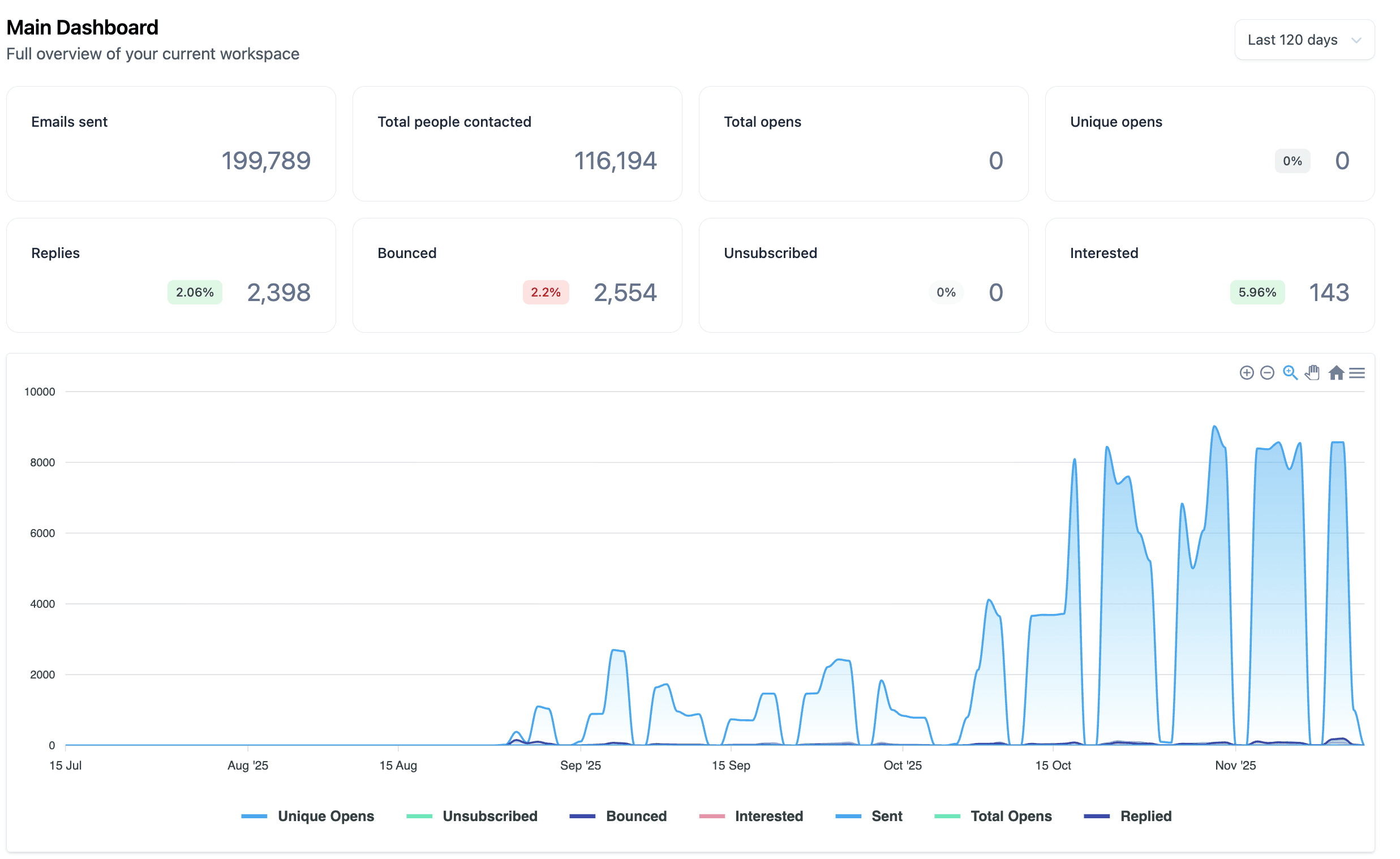Click the Bounced 2.2% red badge
The image size is (1400, 859).
click(546, 293)
